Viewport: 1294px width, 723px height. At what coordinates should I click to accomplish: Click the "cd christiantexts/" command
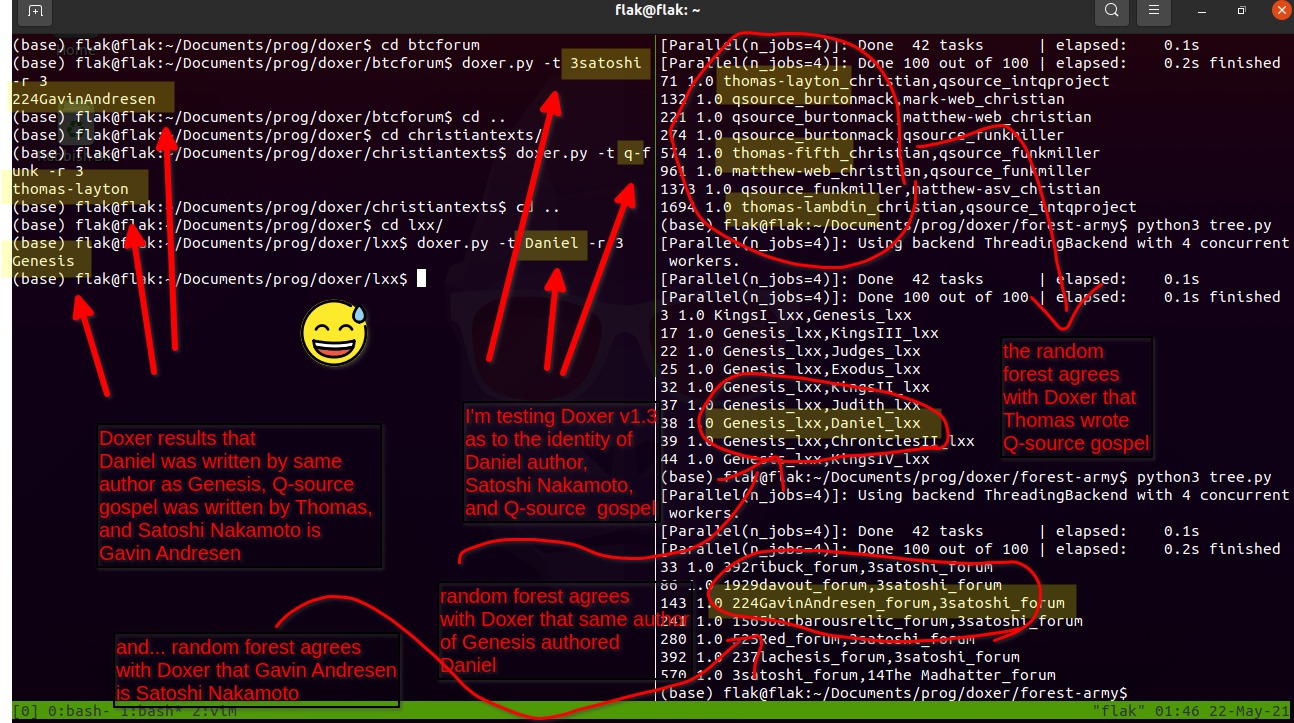pyautogui.click(x=461, y=135)
